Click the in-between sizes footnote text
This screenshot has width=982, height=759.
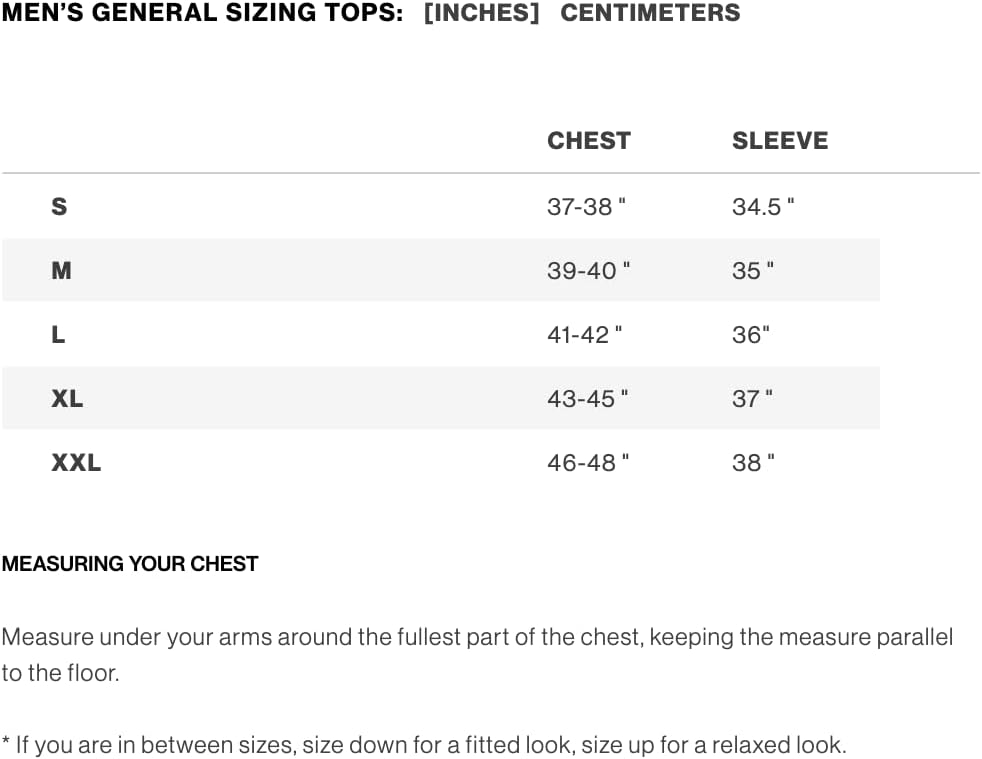tap(424, 745)
